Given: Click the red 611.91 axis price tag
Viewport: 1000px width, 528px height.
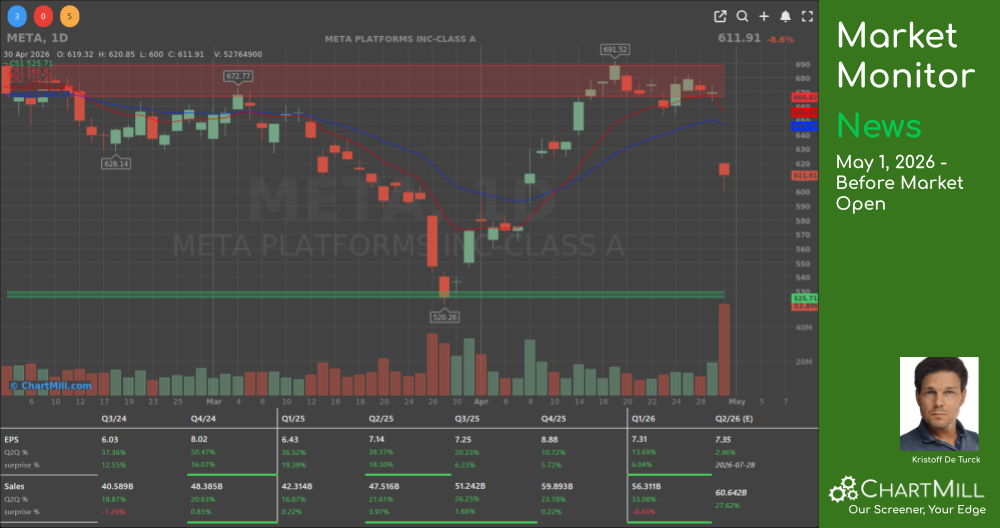Looking at the screenshot, I should 804,175.
